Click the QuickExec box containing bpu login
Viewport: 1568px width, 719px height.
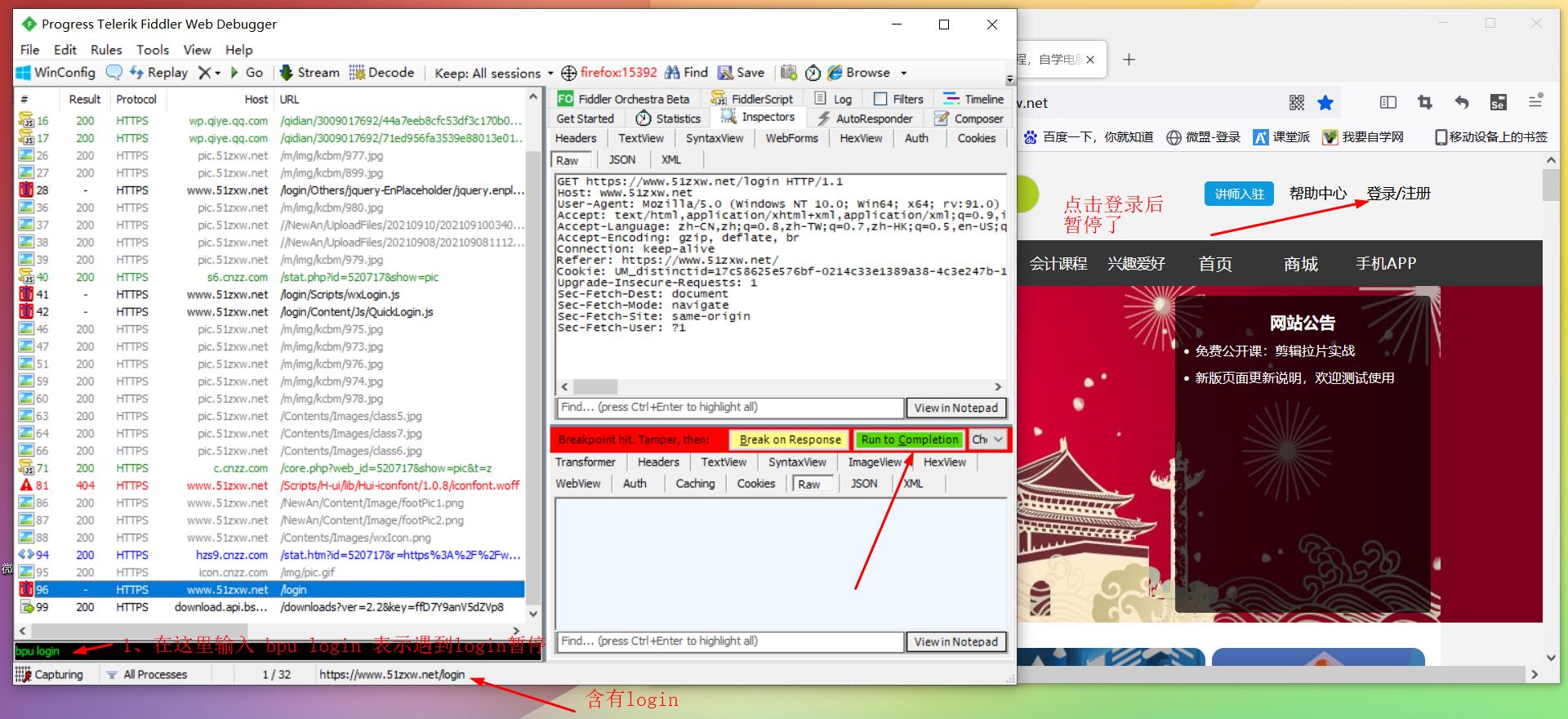click(278, 650)
